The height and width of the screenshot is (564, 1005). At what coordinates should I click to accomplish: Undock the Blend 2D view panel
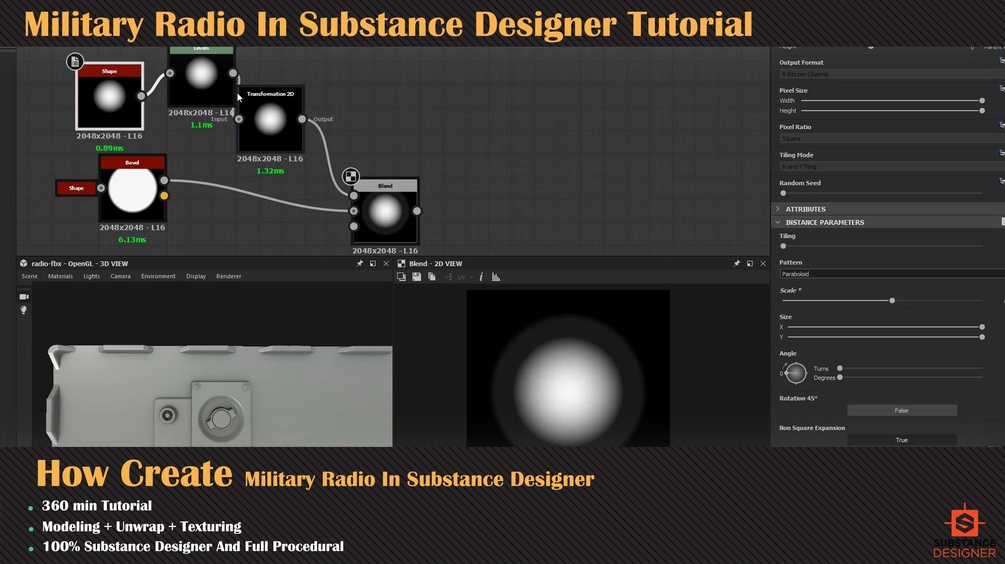pyautogui.click(x=750, y=263)
